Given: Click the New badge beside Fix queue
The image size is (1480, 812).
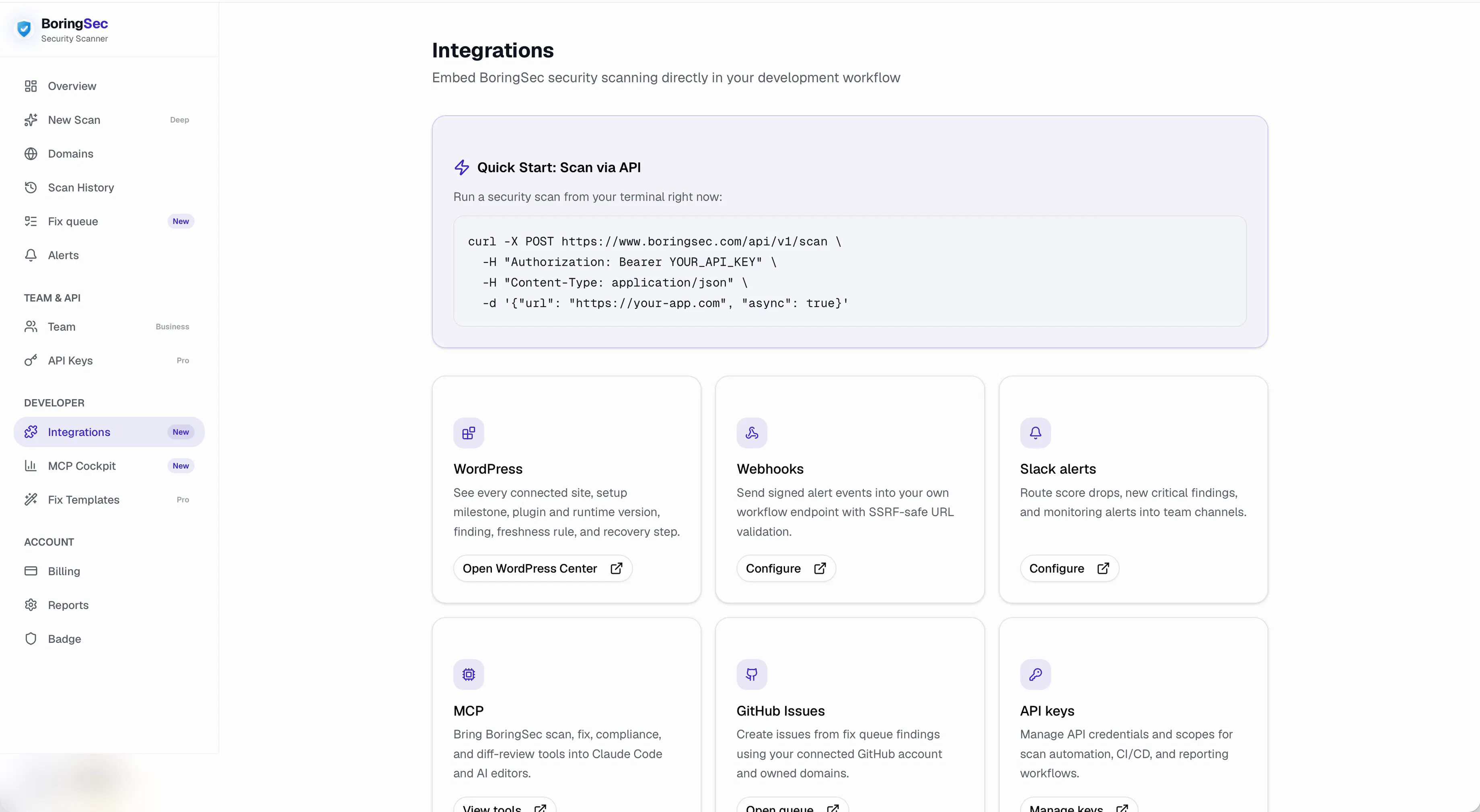Looking at the screenshot, I should coord(181,221).
